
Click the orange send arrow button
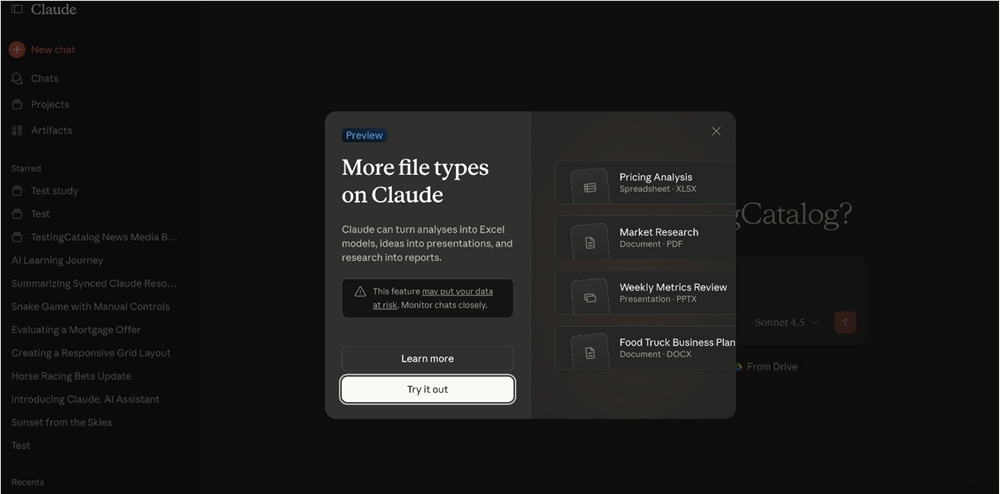846,322
